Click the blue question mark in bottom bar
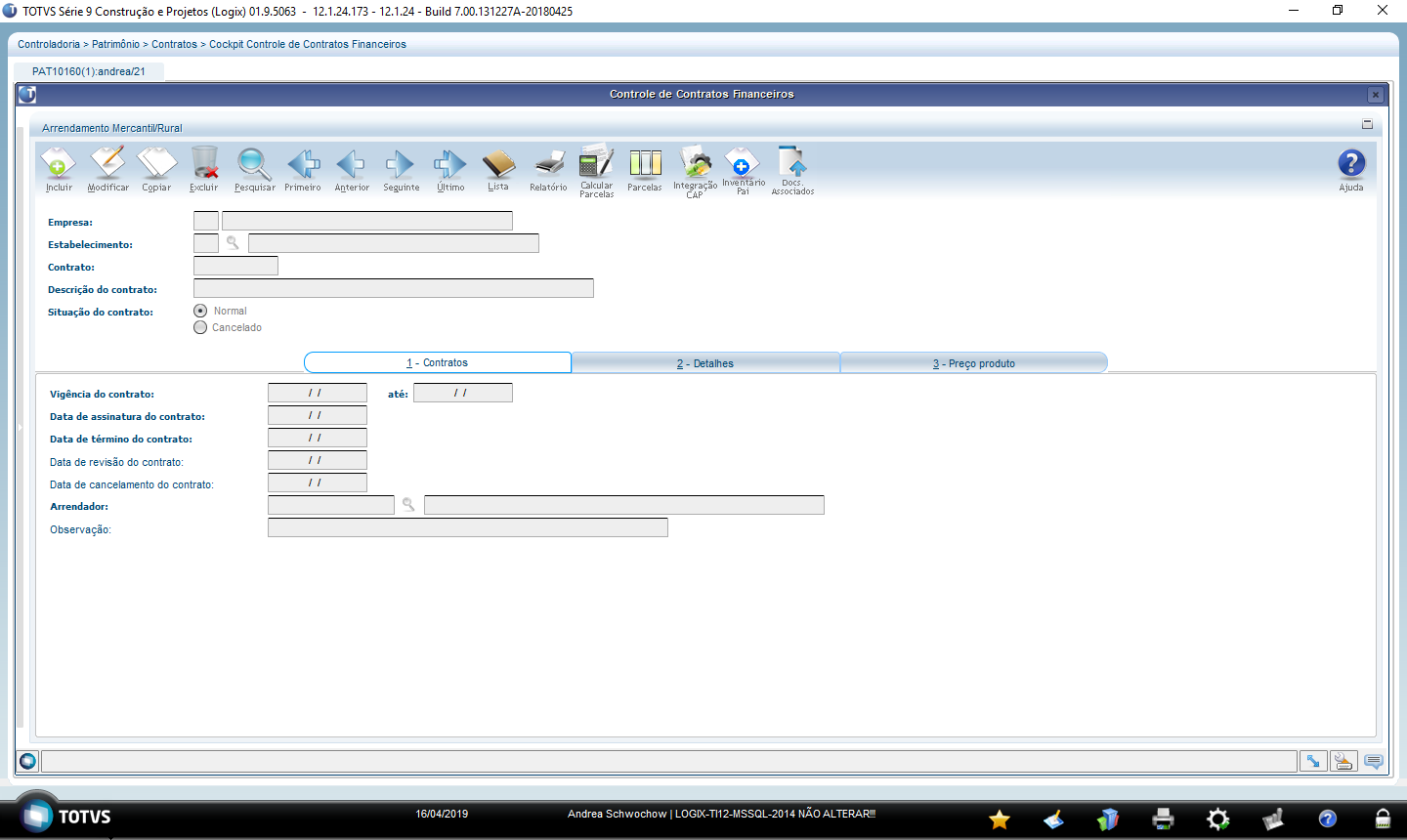The image size is (1407, 840). [1327, 819]
